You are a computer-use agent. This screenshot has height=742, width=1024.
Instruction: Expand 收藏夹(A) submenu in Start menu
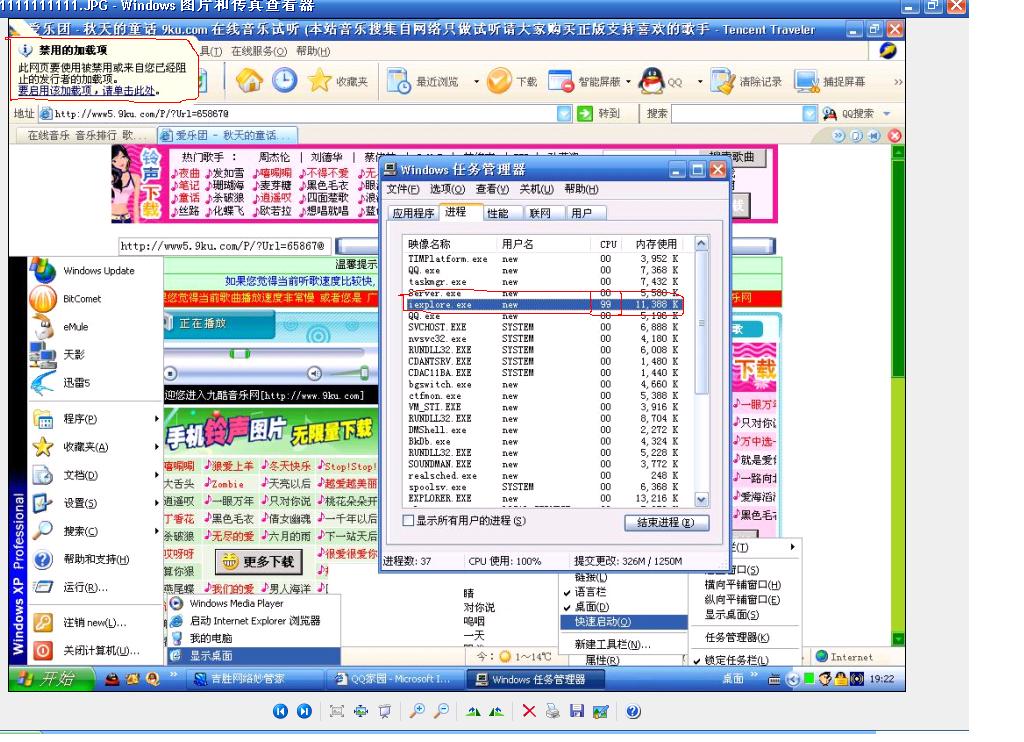click(x=157, y=447)
